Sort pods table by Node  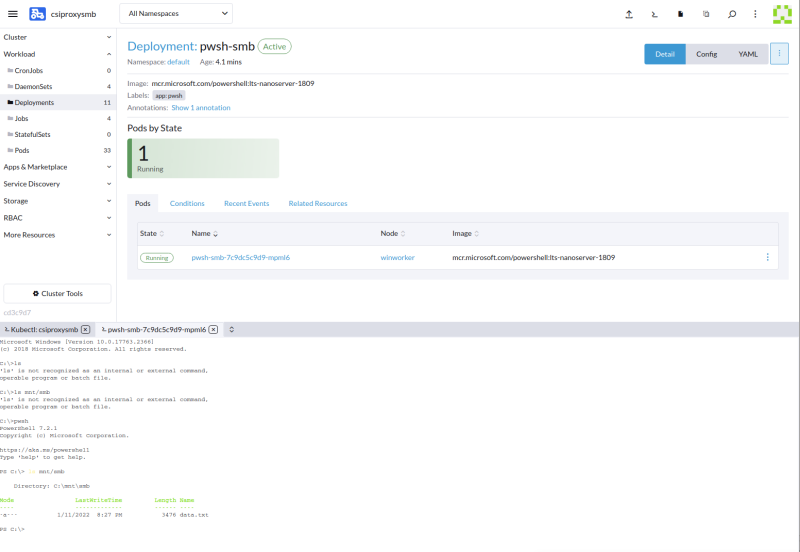[x=393, y=233]
